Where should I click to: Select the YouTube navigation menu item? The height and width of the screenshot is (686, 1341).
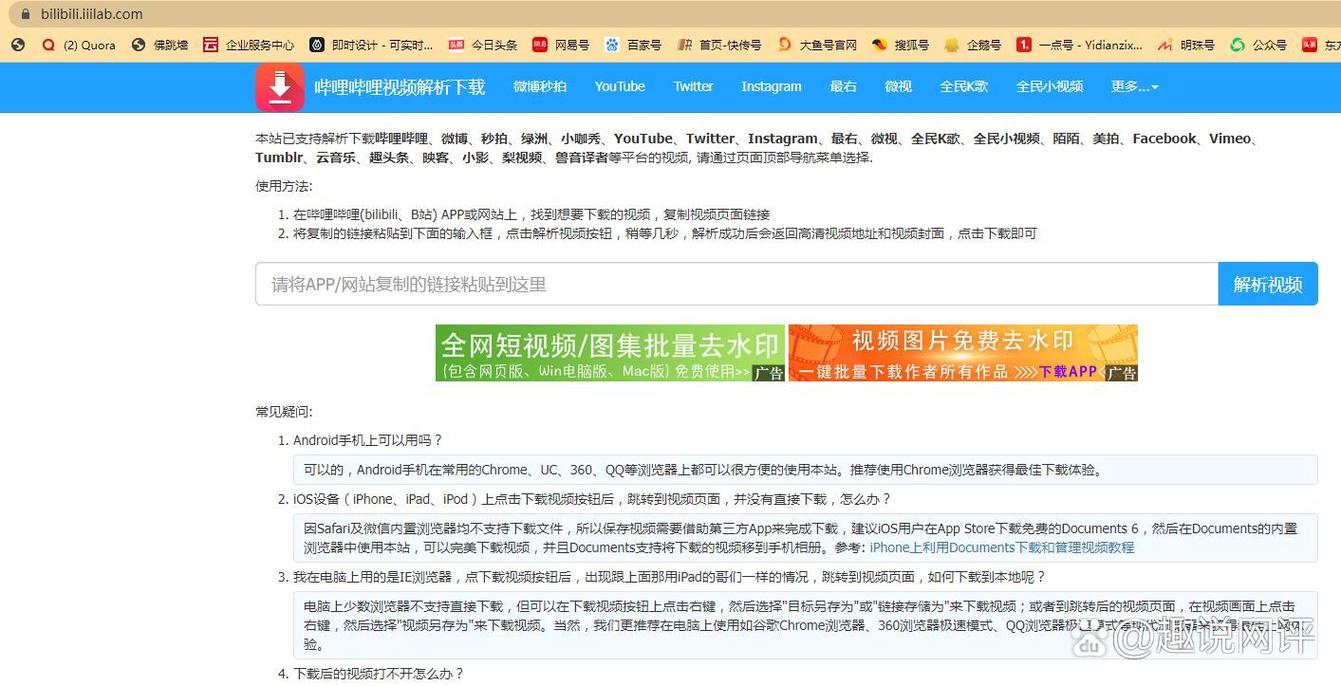point(619,87)
